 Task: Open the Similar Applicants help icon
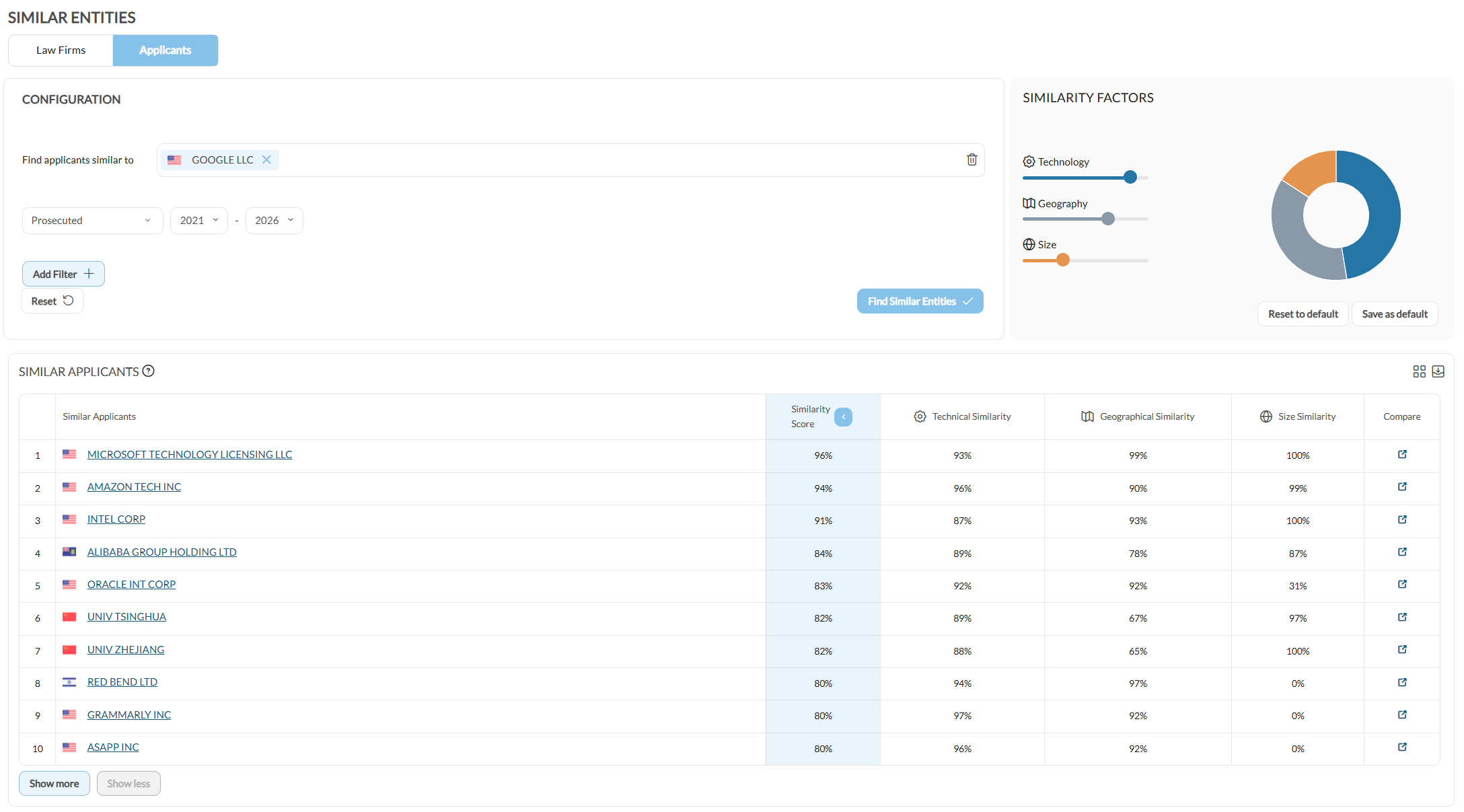[149, 371]
